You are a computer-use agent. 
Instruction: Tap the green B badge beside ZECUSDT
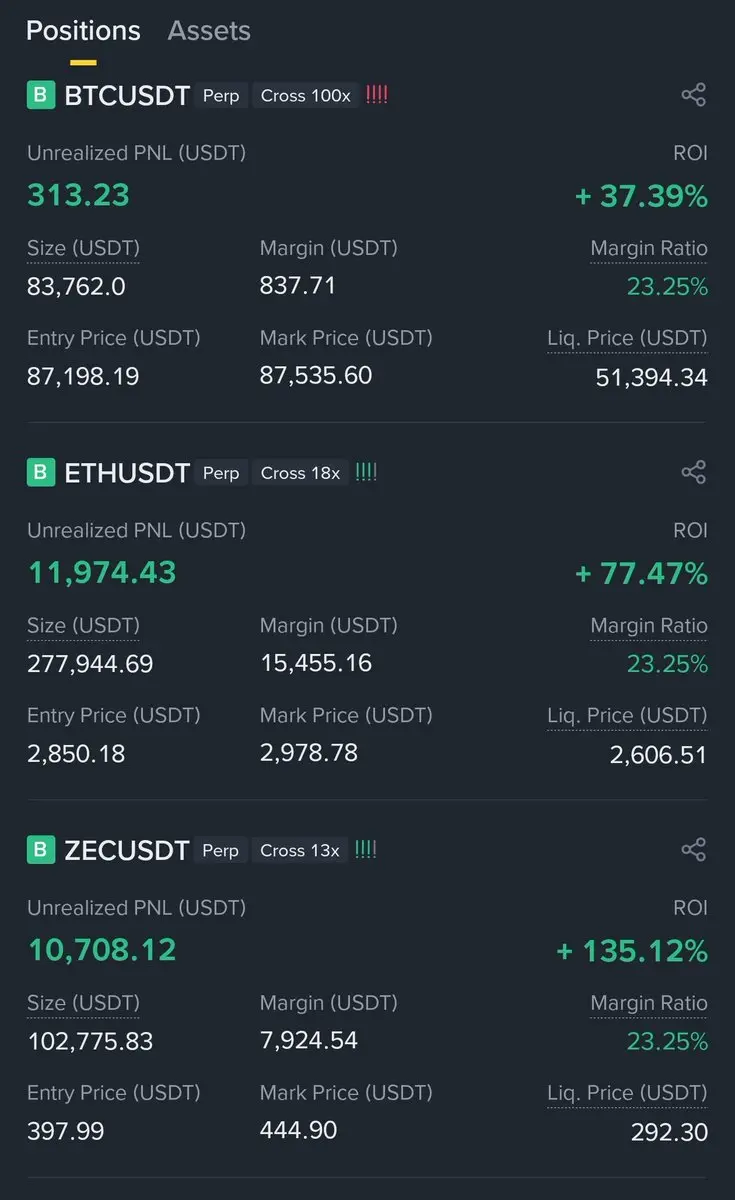click(x=40, y=850)
